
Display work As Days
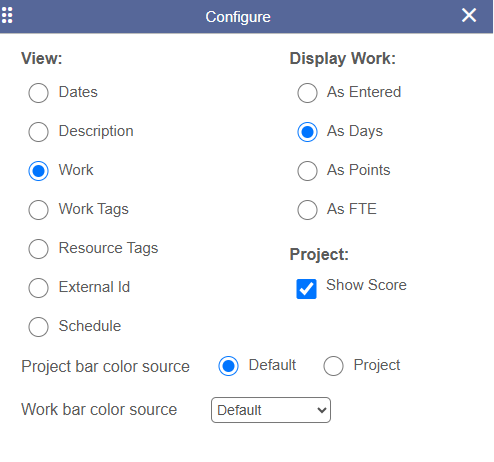[307, 132]
